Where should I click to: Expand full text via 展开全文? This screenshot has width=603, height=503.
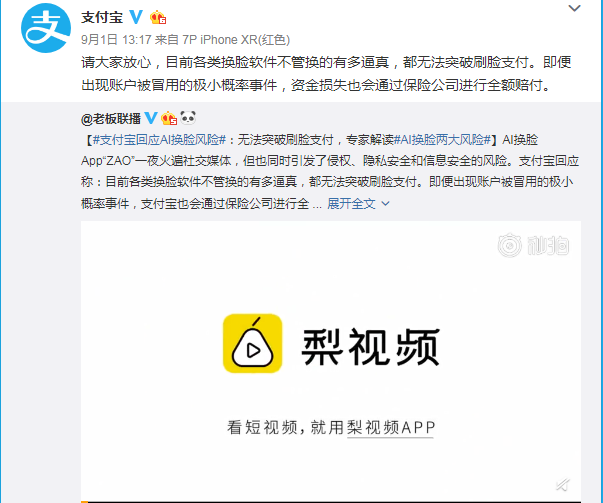pos(351,203)
